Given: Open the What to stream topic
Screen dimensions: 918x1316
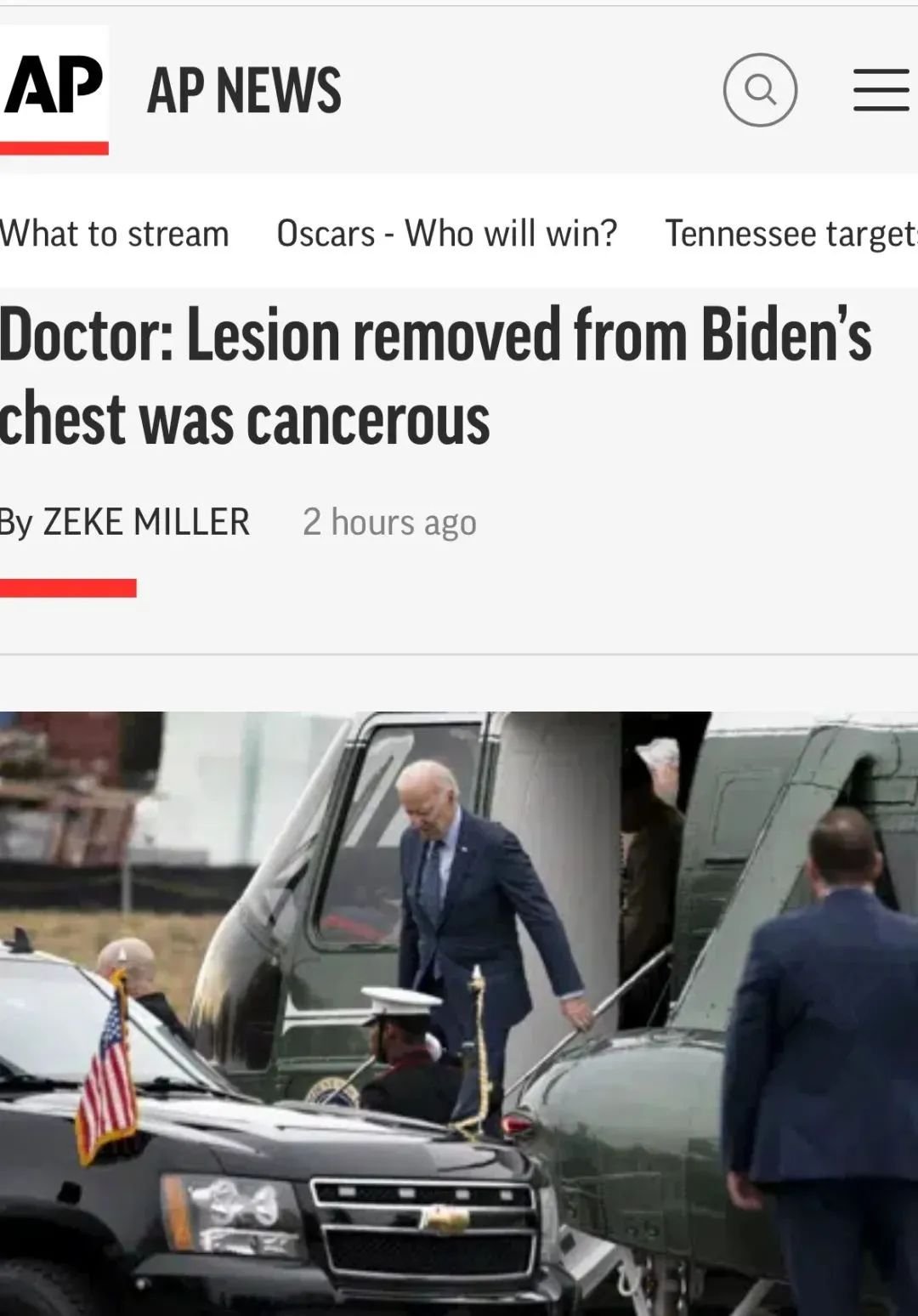Looking at the screenshot, I should (x=115, y=233).
